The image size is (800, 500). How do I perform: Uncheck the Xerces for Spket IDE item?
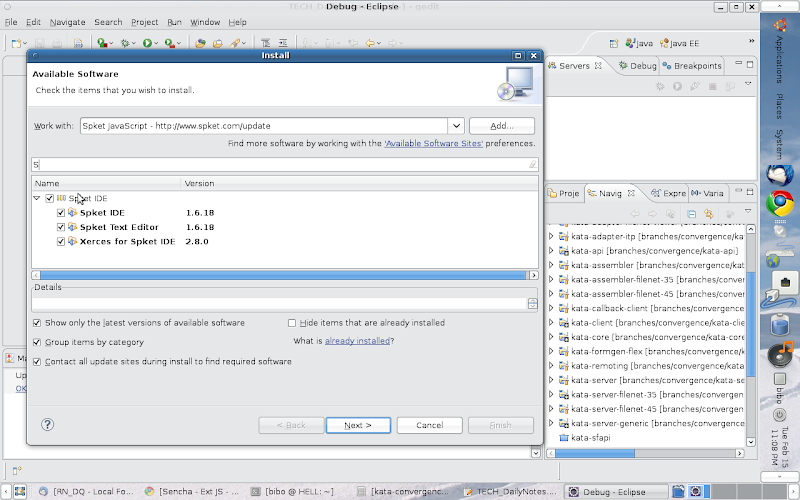pos(61,241)
